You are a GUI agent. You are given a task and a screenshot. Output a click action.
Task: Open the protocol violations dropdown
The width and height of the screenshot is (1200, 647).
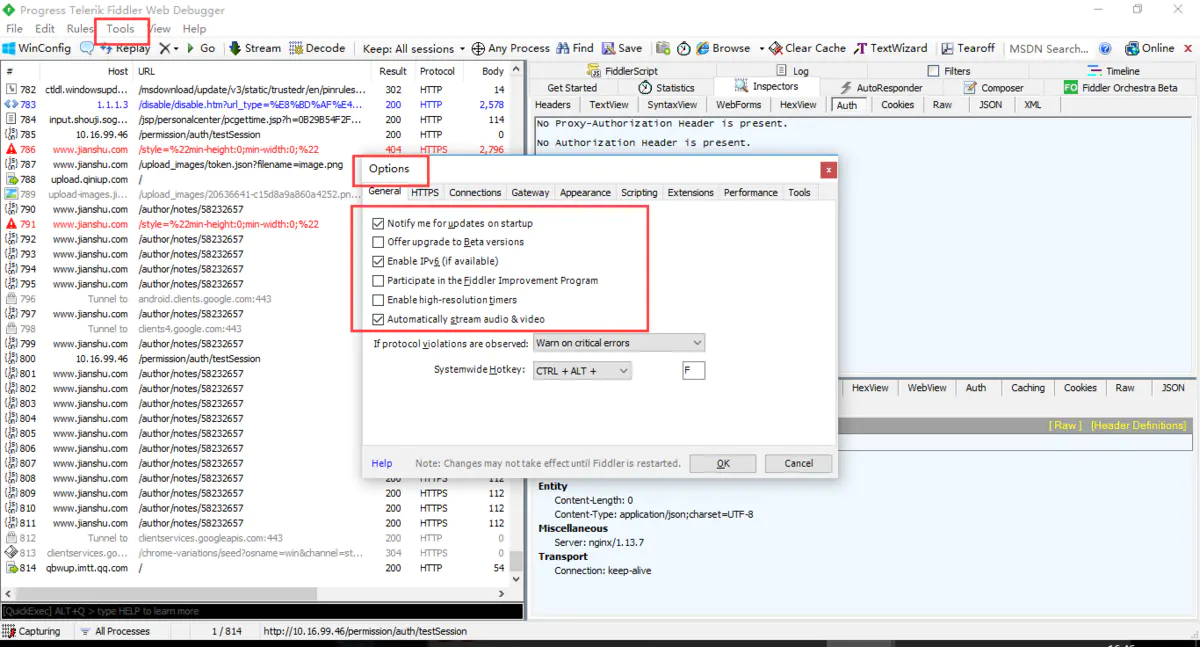[619, 343]
